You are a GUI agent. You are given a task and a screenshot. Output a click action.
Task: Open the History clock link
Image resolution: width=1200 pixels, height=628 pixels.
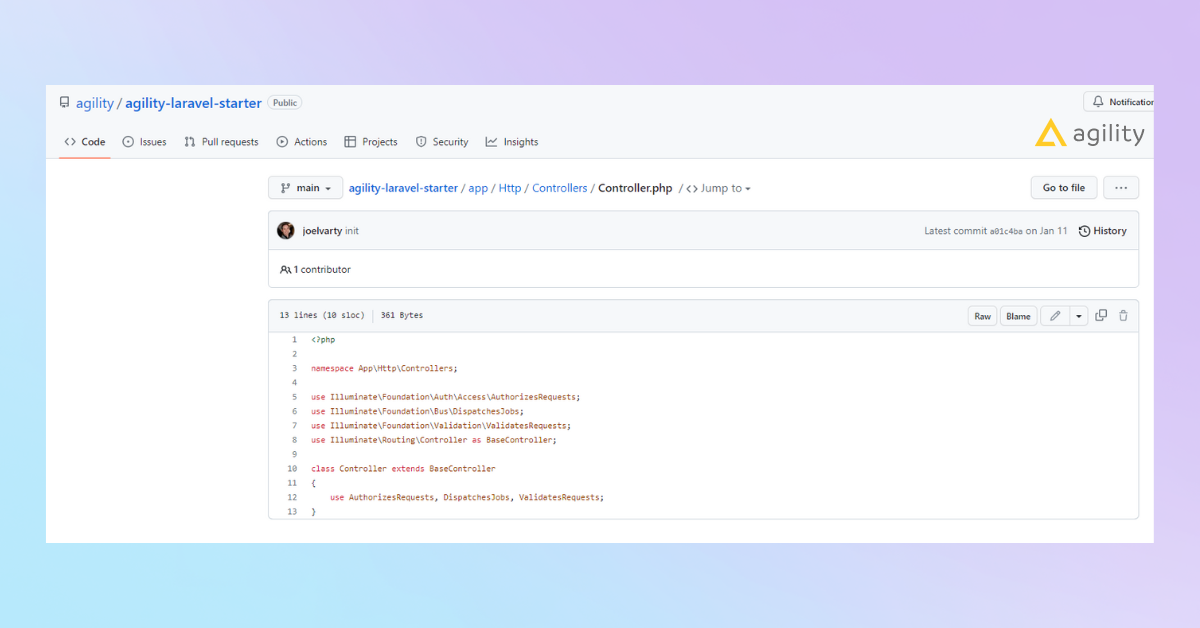pyautogui.click(x=1102, y=231)
